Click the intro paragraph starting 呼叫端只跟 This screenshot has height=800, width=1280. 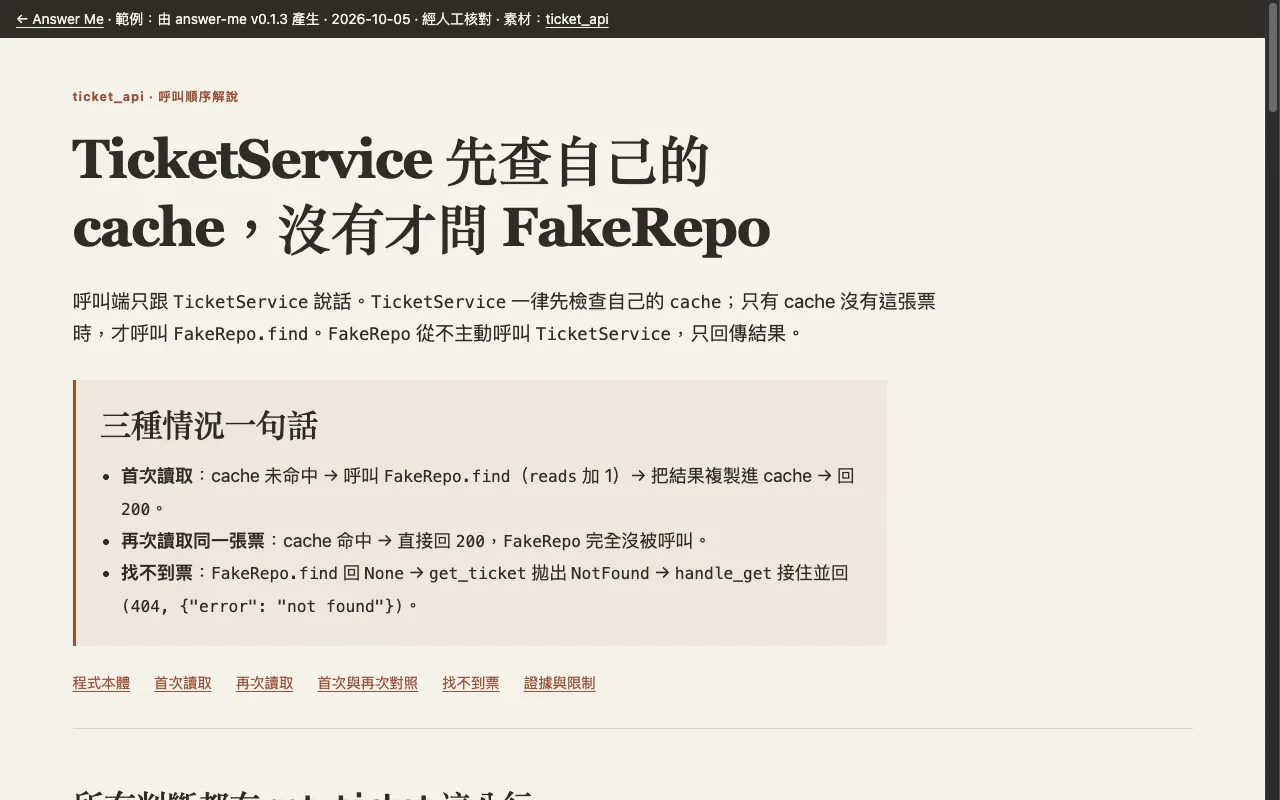[x=504, y=317]
